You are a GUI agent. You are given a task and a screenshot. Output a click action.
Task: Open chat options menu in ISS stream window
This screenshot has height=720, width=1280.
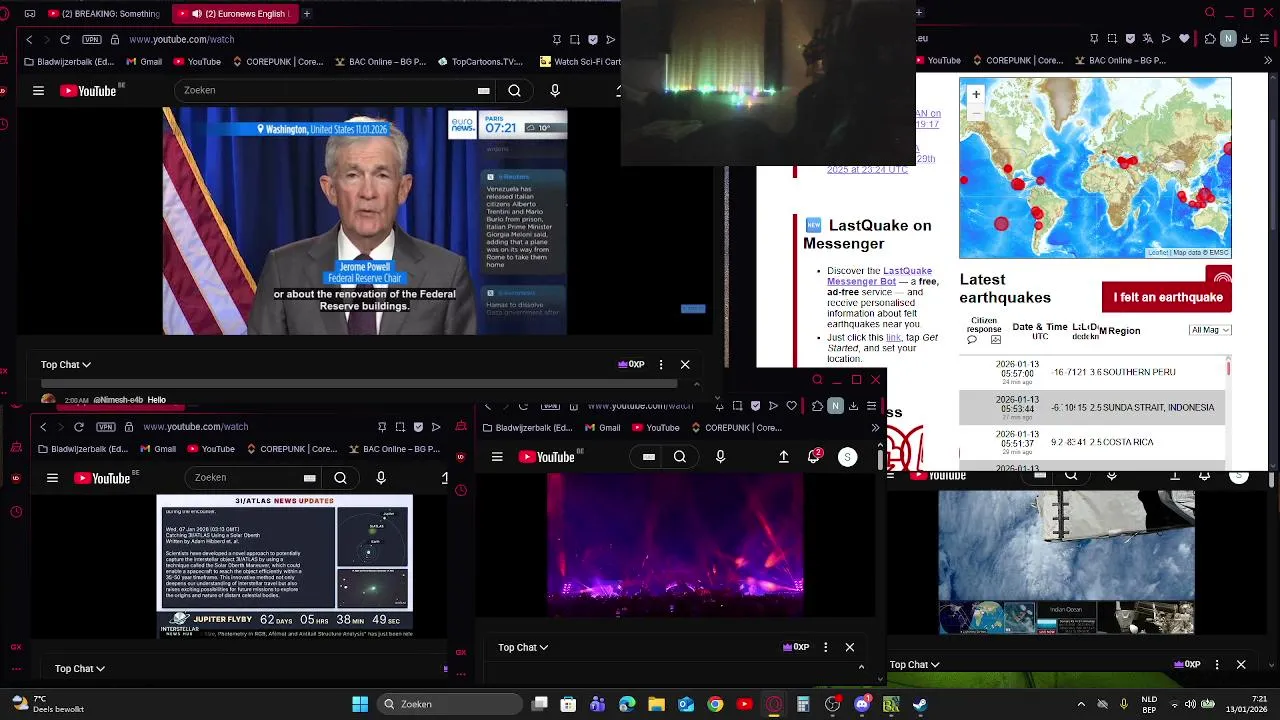(1217, 665)
